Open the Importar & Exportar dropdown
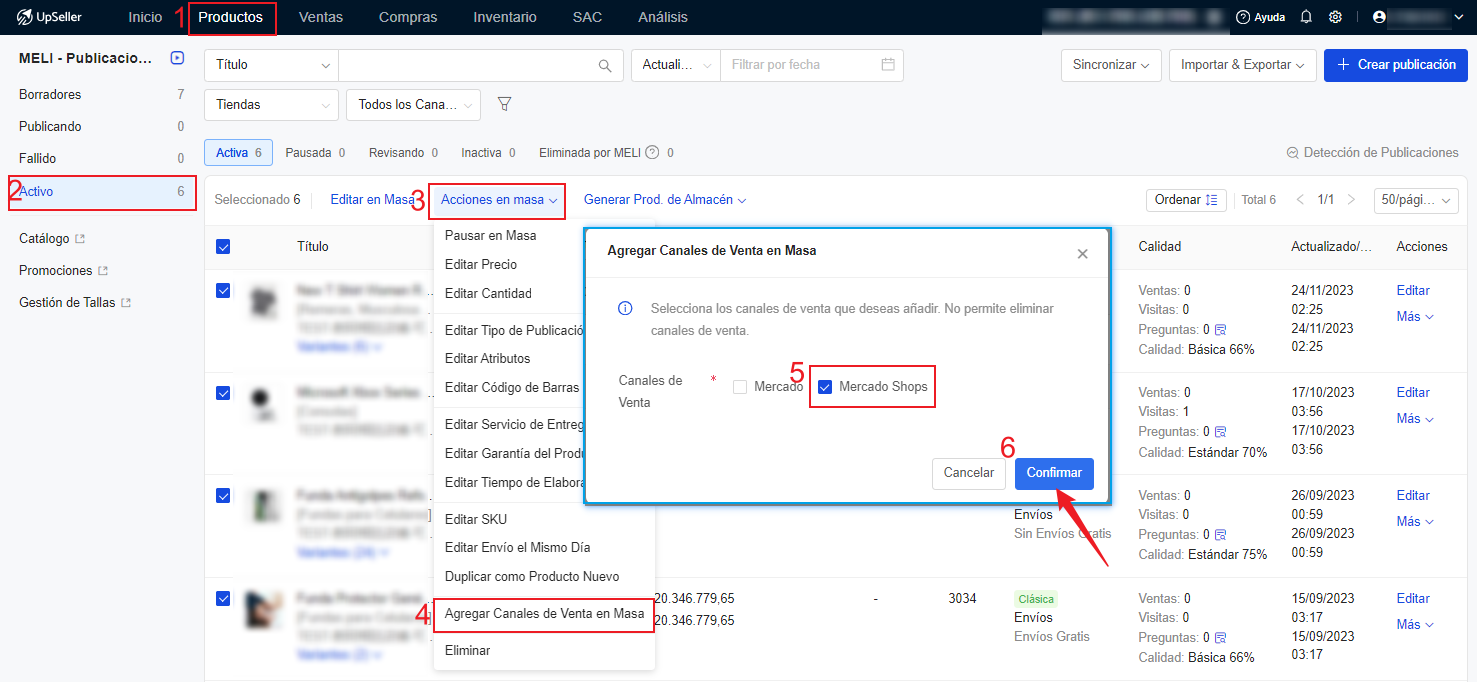The height and width of the screenshot is (682, 1477). (1243, 65)
